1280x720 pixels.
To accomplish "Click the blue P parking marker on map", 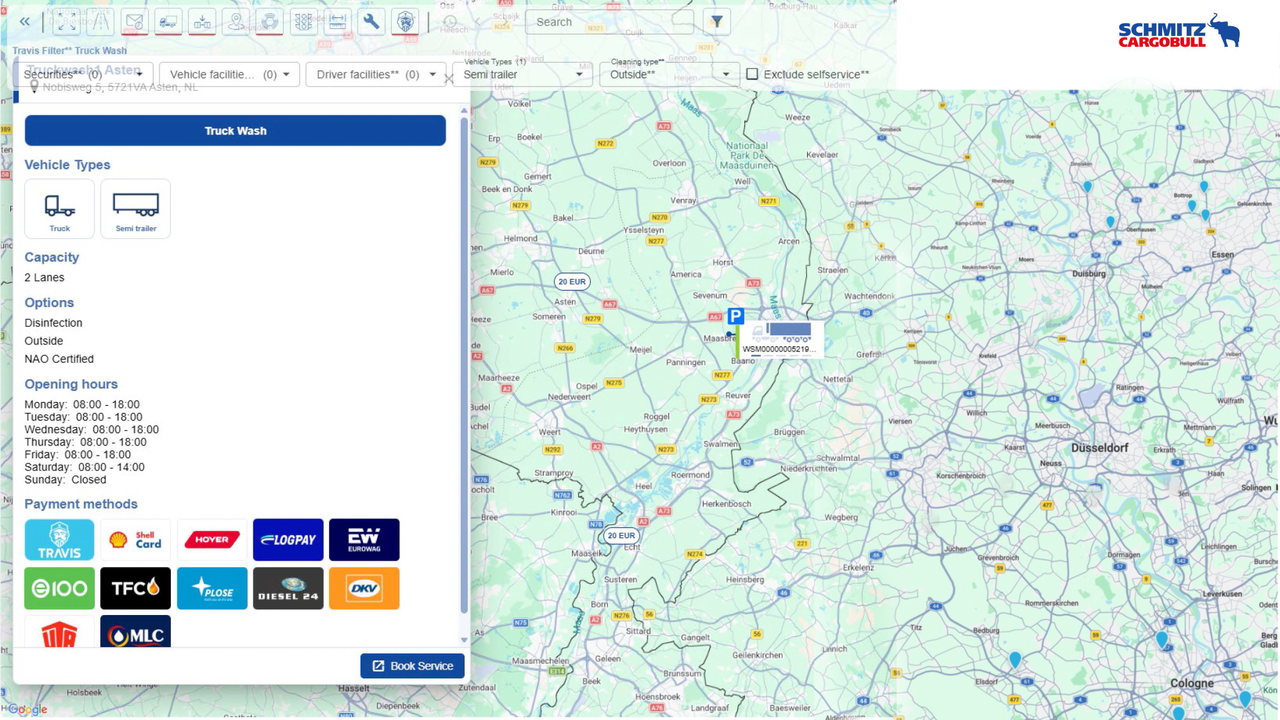I will (736, 316).
